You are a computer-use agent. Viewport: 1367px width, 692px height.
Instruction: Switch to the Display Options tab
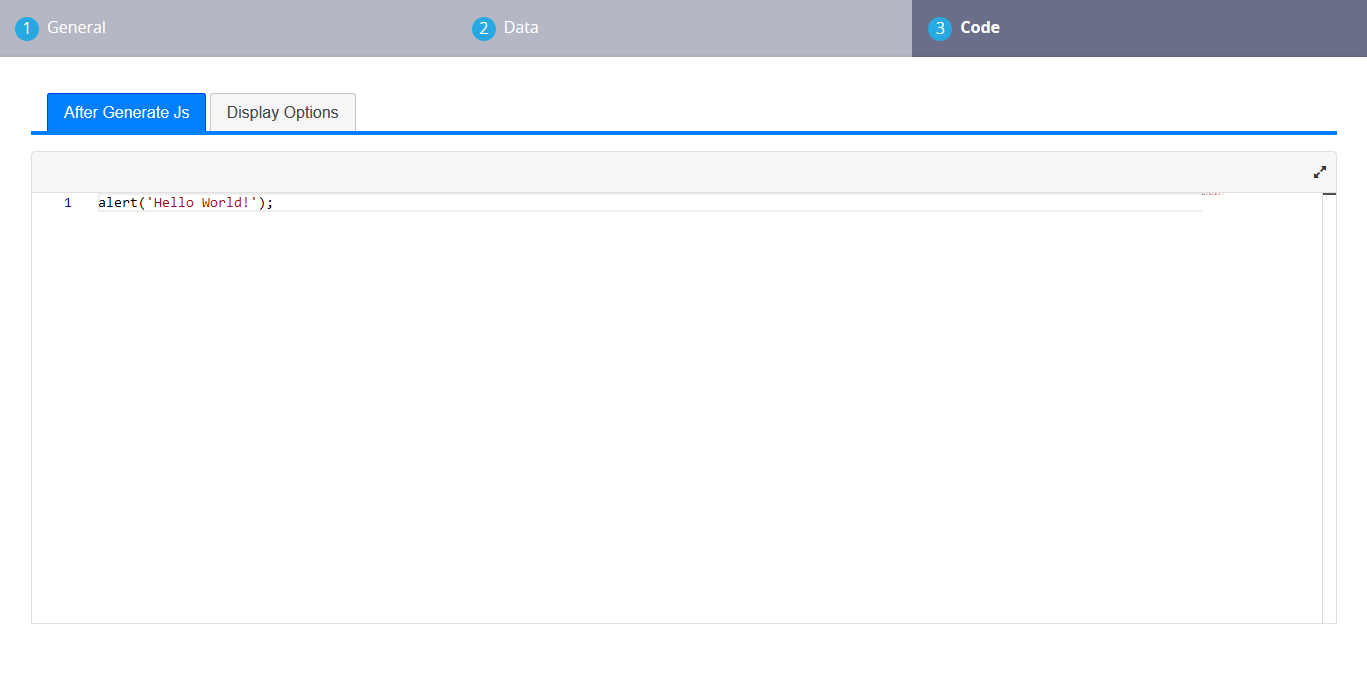pyautogui.click(x=282, y=112)
